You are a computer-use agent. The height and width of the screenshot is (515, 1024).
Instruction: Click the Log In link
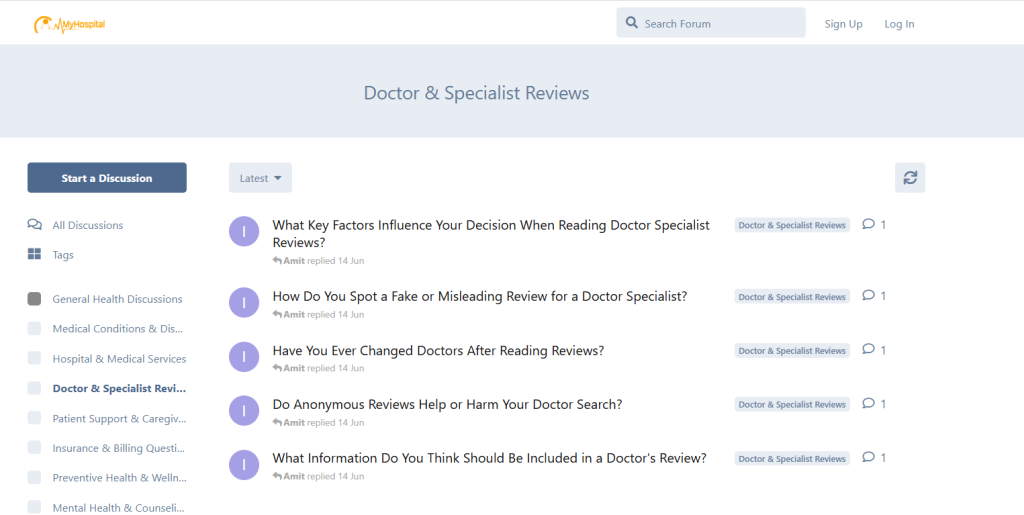point(899,24)
